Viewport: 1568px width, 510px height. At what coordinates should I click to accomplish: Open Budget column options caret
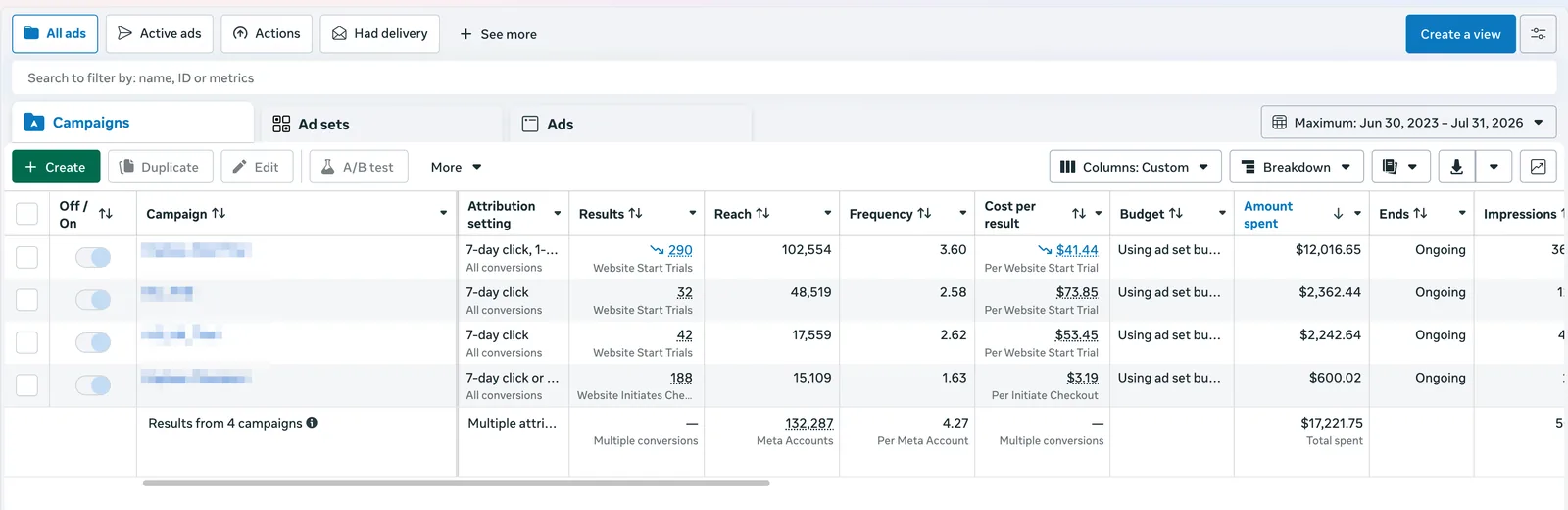tap(1222, 214)
